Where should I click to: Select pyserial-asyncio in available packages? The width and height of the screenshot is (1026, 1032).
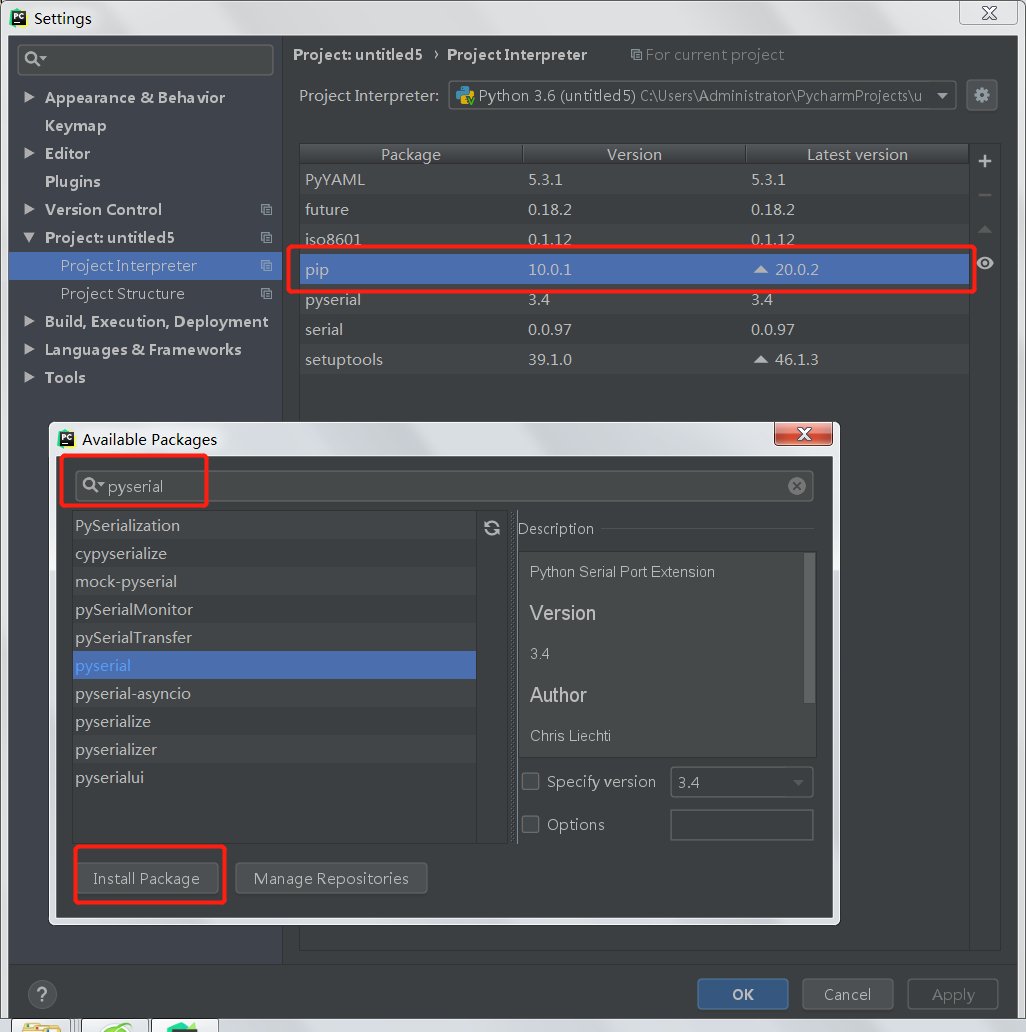tap(274, 694)
